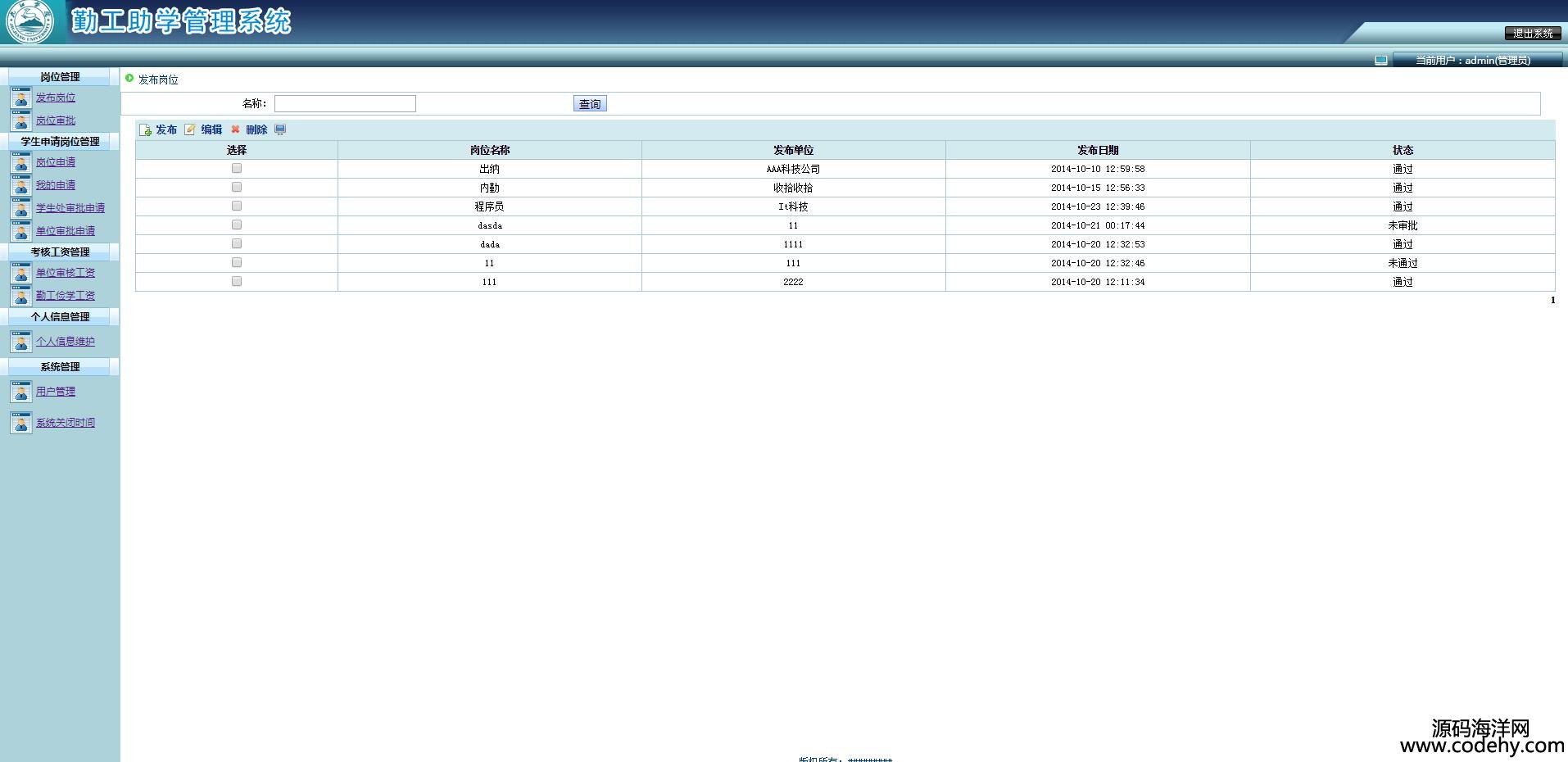Click the 岗位管理 section header

60,77
